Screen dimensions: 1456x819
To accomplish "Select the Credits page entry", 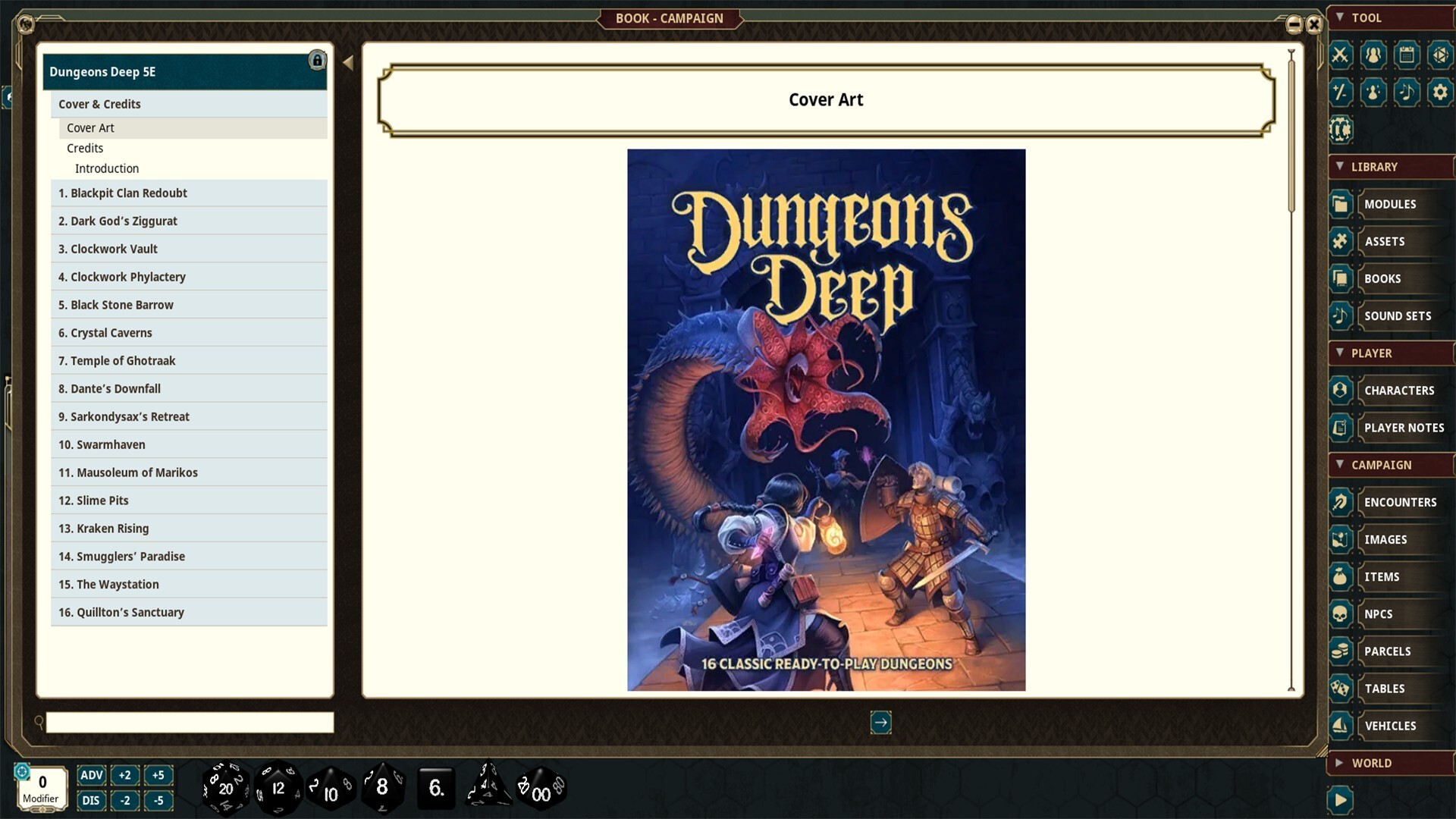I will tap(85, 148).
